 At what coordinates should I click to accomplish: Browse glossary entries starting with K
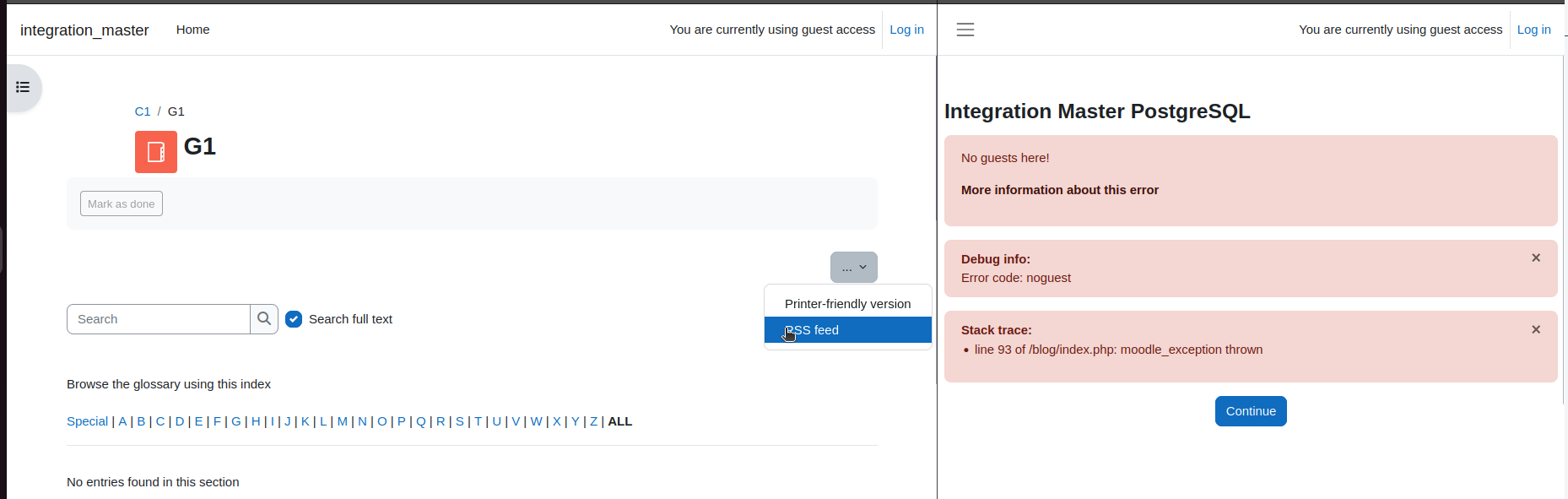(x=305, y=421)
